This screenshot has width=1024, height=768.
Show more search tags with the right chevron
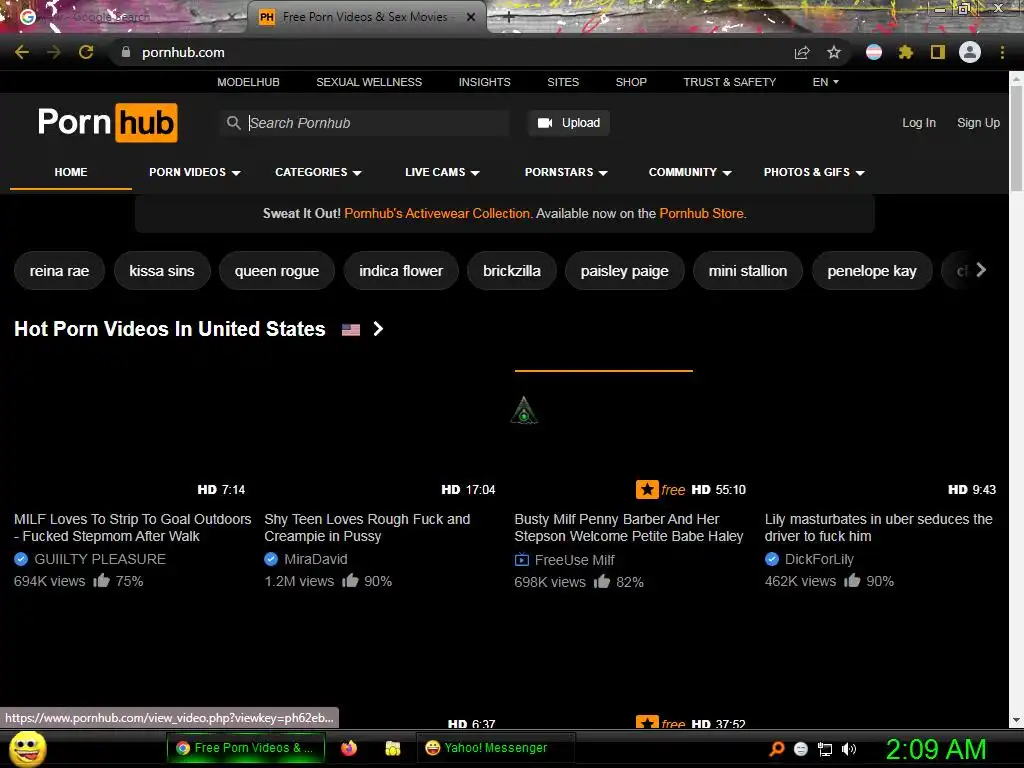click(981, 270)
